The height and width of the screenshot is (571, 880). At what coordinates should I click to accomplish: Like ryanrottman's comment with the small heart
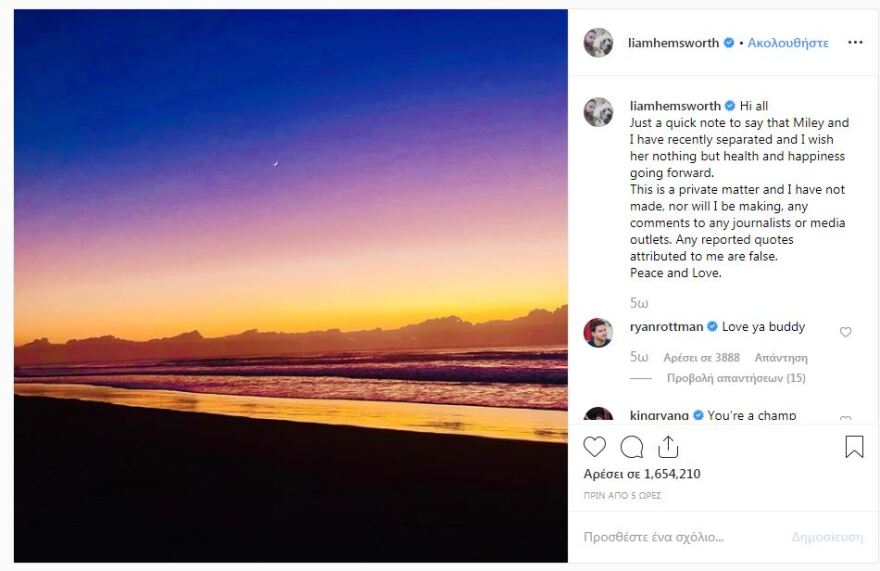(x=845, y=332)
